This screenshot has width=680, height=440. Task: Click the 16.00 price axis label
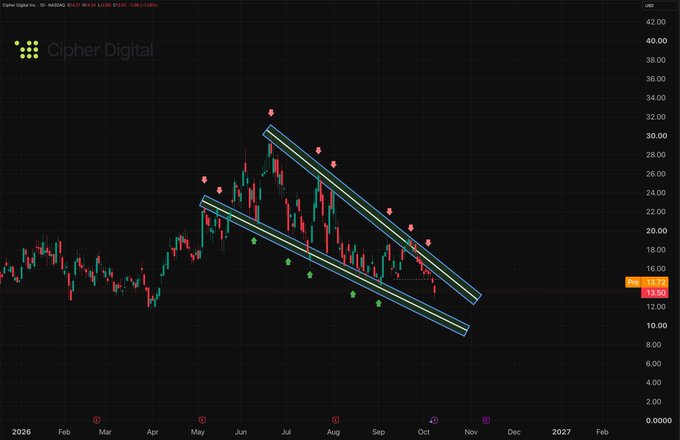pyautogui.click(x=656, y=269)
